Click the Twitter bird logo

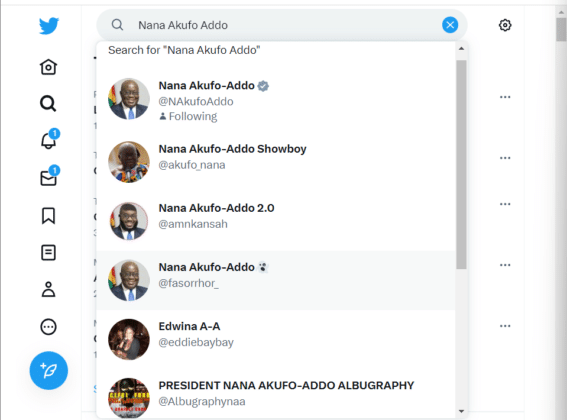tap(49, 26)
